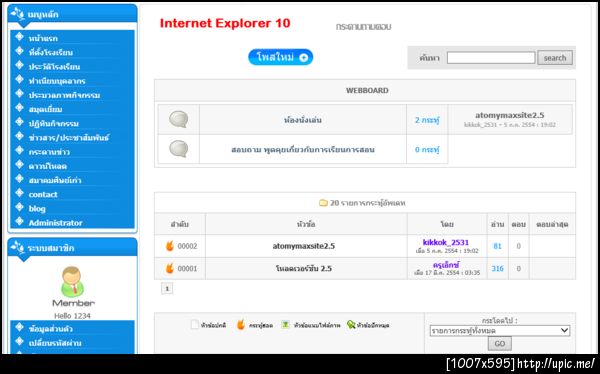The width and height of the screenshot is (600, 374).
Task: Open the Administrator menu item
Action: point(55,223)
